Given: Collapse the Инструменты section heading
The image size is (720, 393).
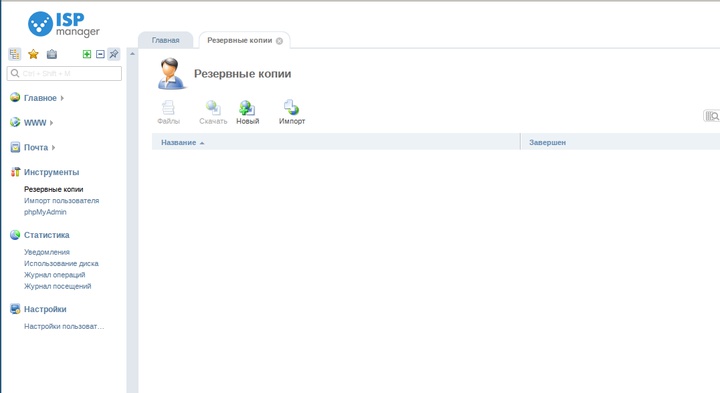Looking at the screenshot, I should (51, 172).
